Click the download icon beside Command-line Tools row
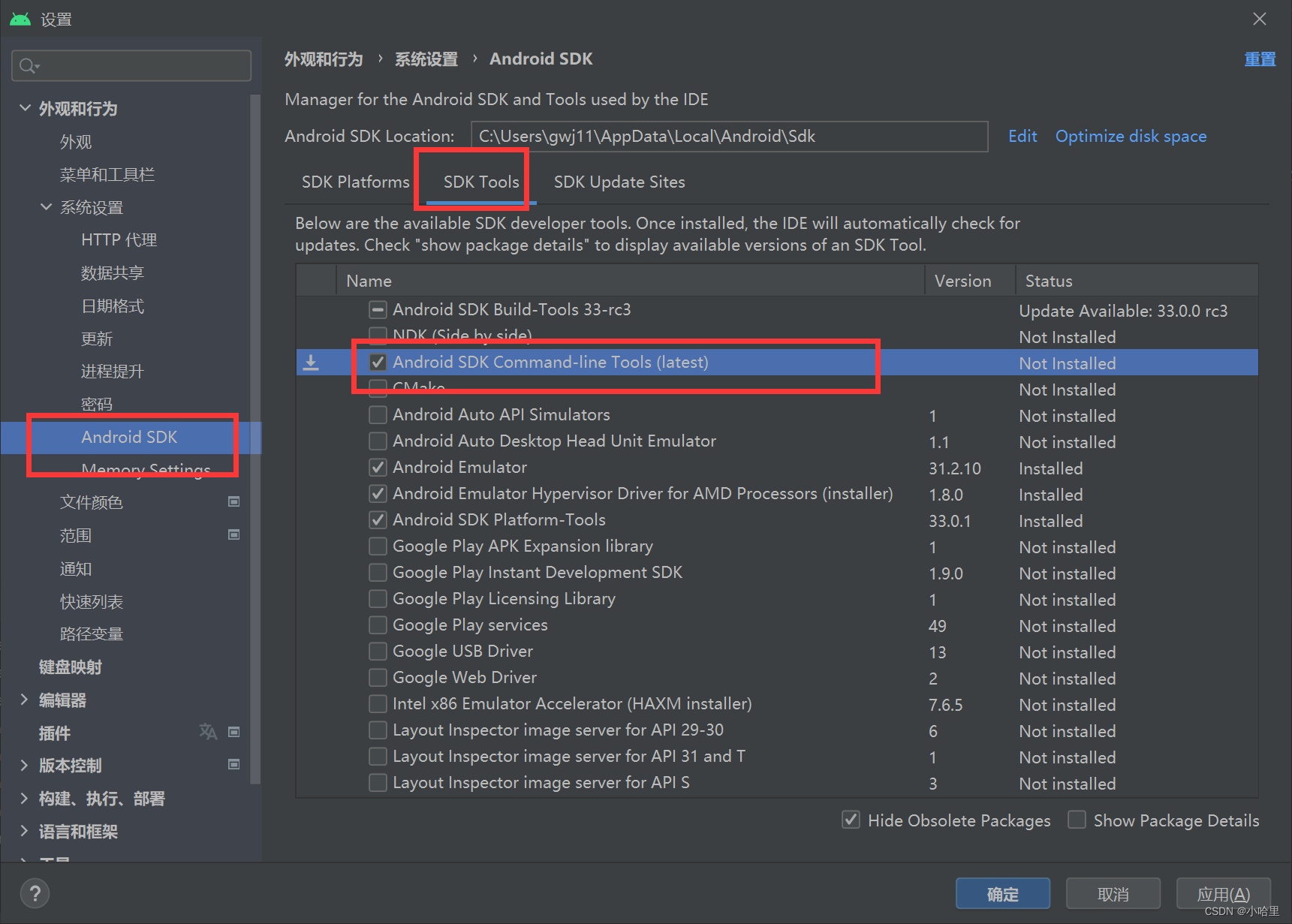Screen dimensions: 1292x924 (311, 363)
